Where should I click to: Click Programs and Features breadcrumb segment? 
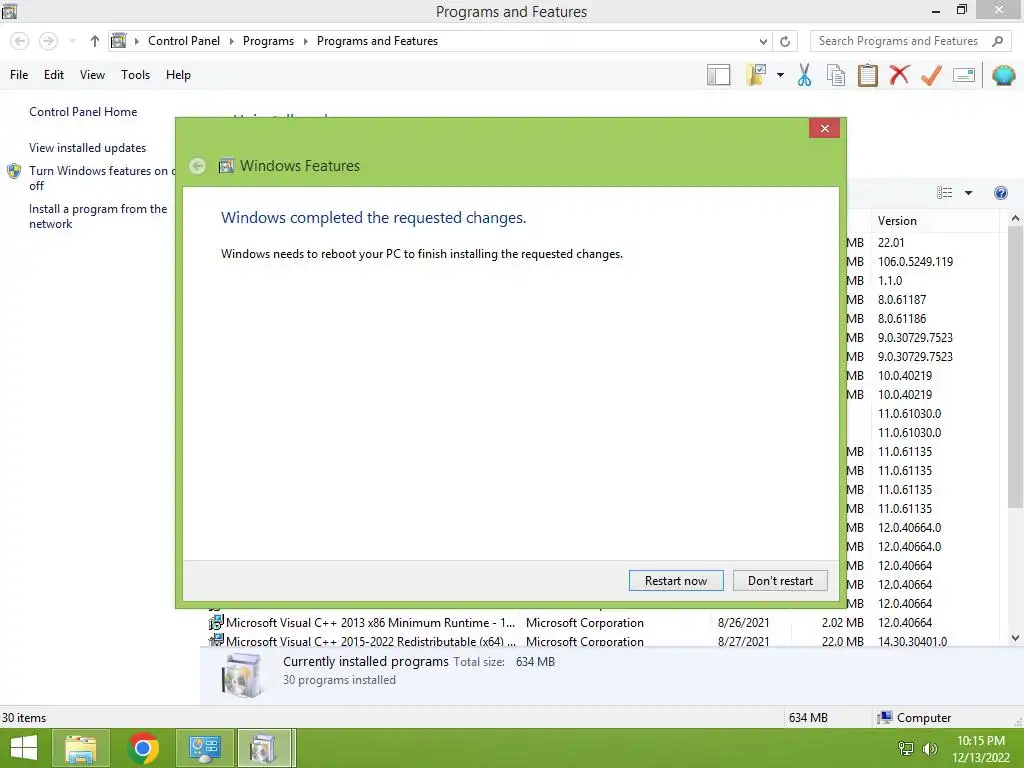click(x=377, y=41)
